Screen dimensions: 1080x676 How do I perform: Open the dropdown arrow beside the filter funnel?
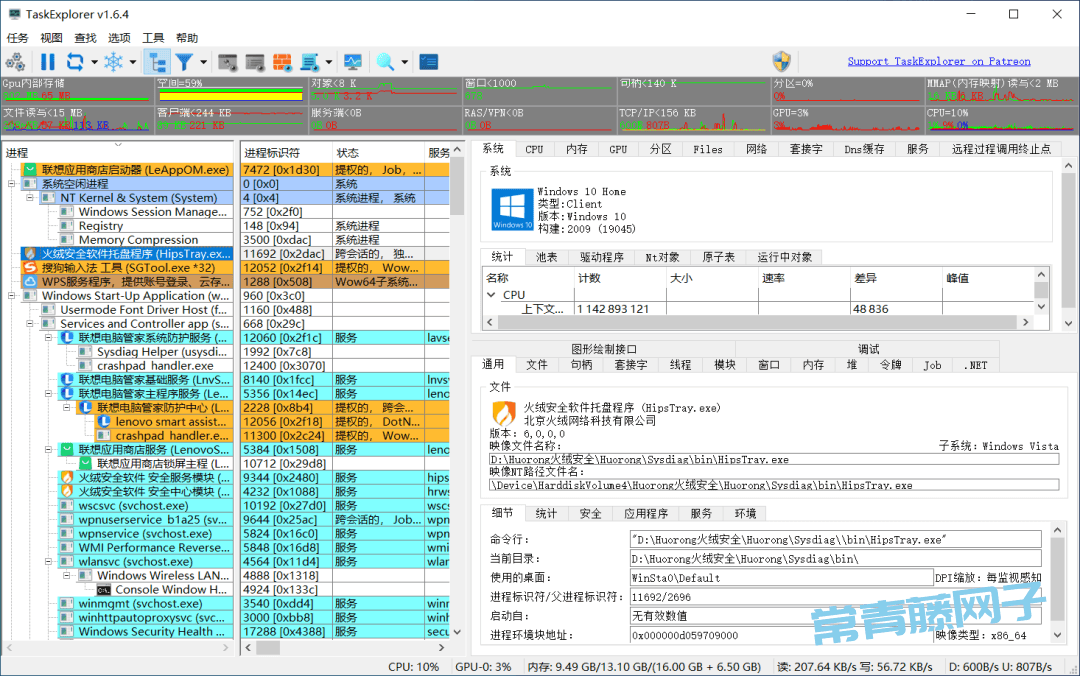(x=203, y=62)
